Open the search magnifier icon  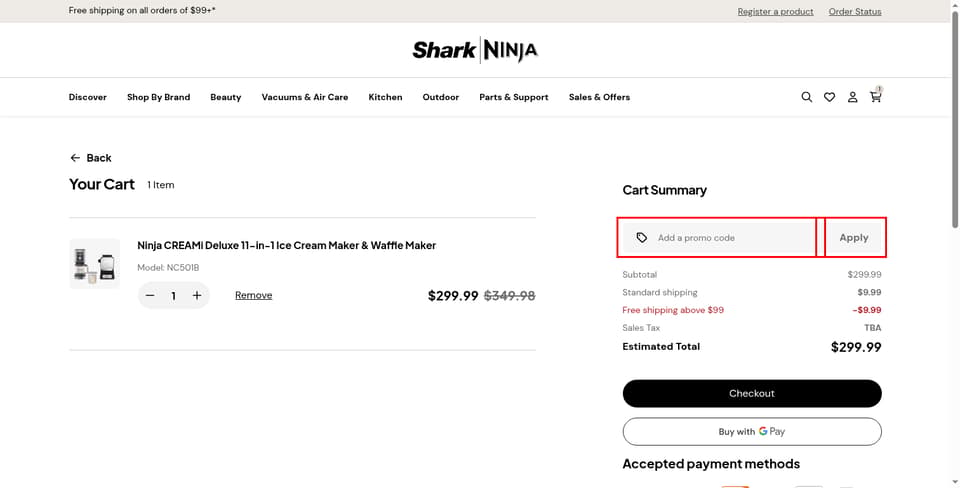(x=806, y=97)
